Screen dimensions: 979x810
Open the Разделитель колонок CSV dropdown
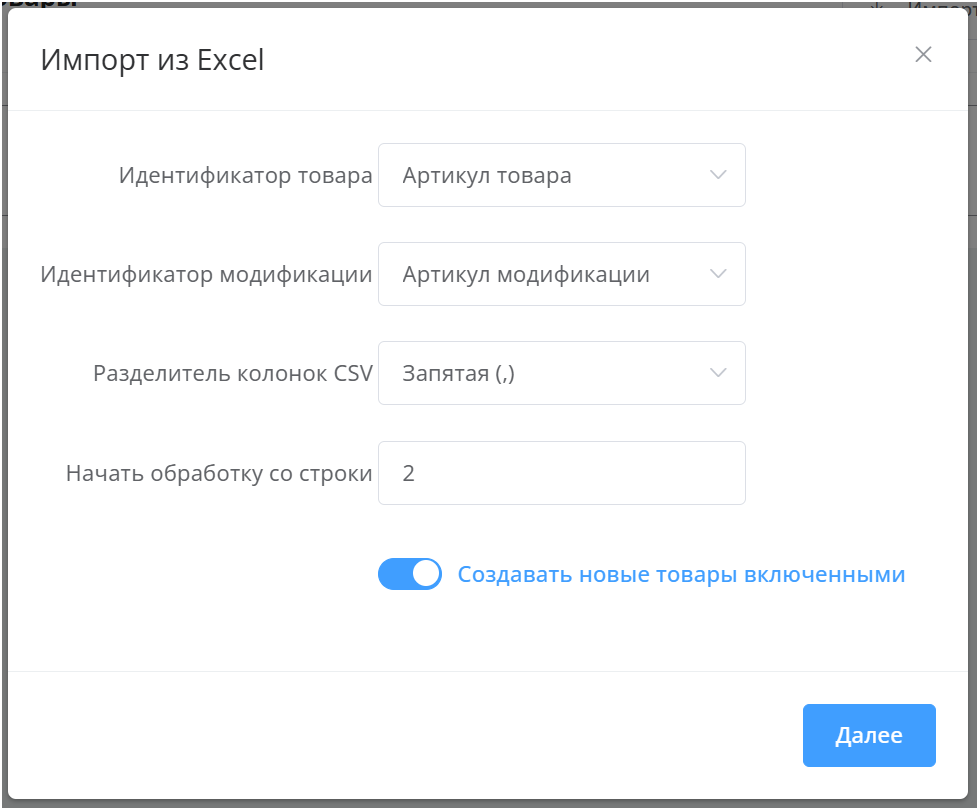point(561,373)
